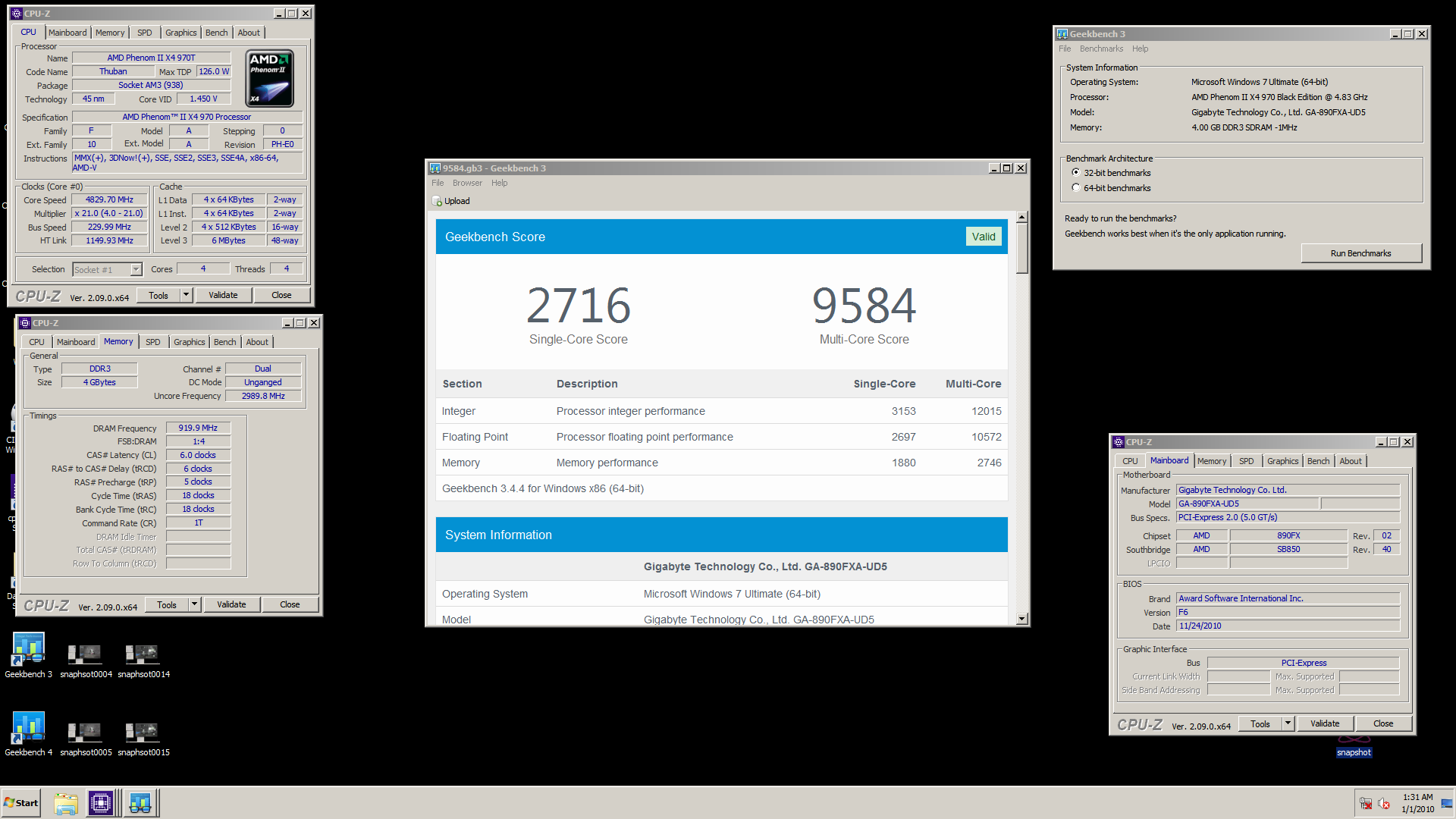Click the muted volume tray icon
Image resolution: width=1456 pixels, height=819 pixels.
pyautogui.click(x=1384, y=804)
